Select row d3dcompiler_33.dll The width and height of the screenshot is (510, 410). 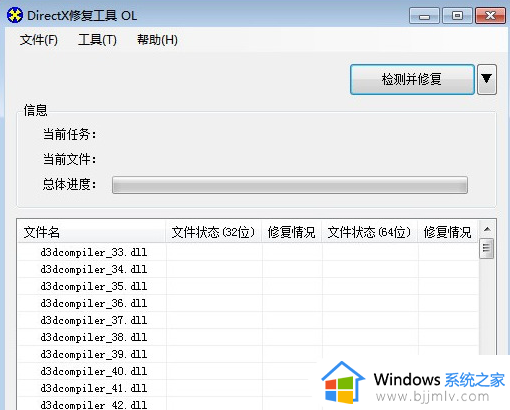[x=248, y=252]
